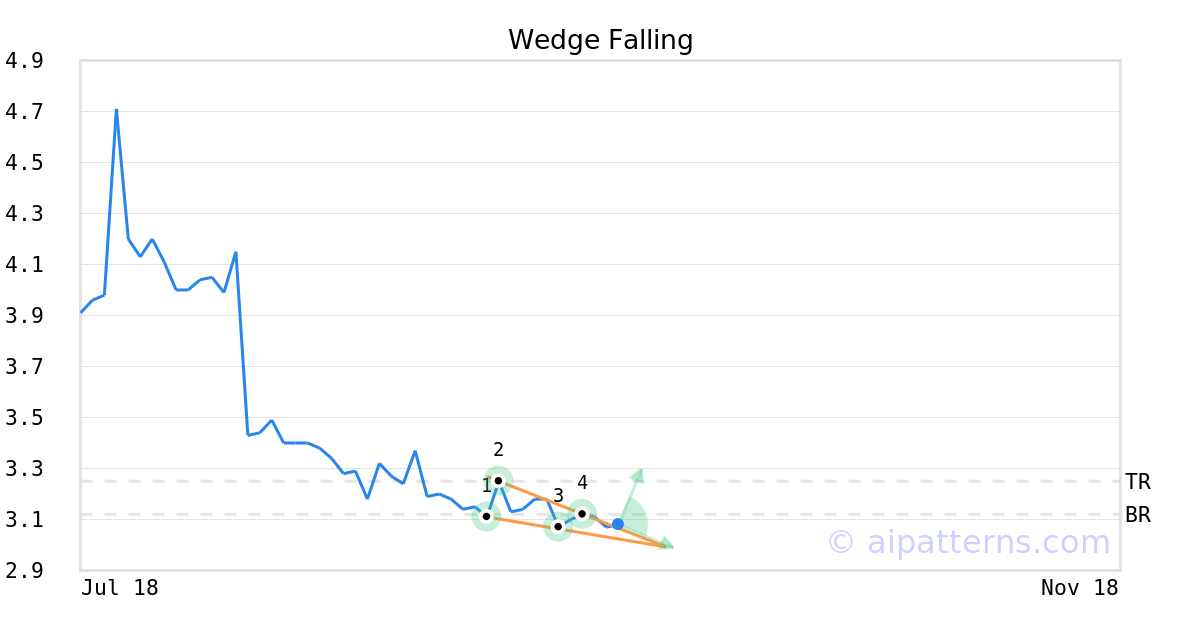Image resolution: width=1200 pixels, height=630 pixels.
Task: Click pivot point marker 3 circle
Action: coord(558,526)
